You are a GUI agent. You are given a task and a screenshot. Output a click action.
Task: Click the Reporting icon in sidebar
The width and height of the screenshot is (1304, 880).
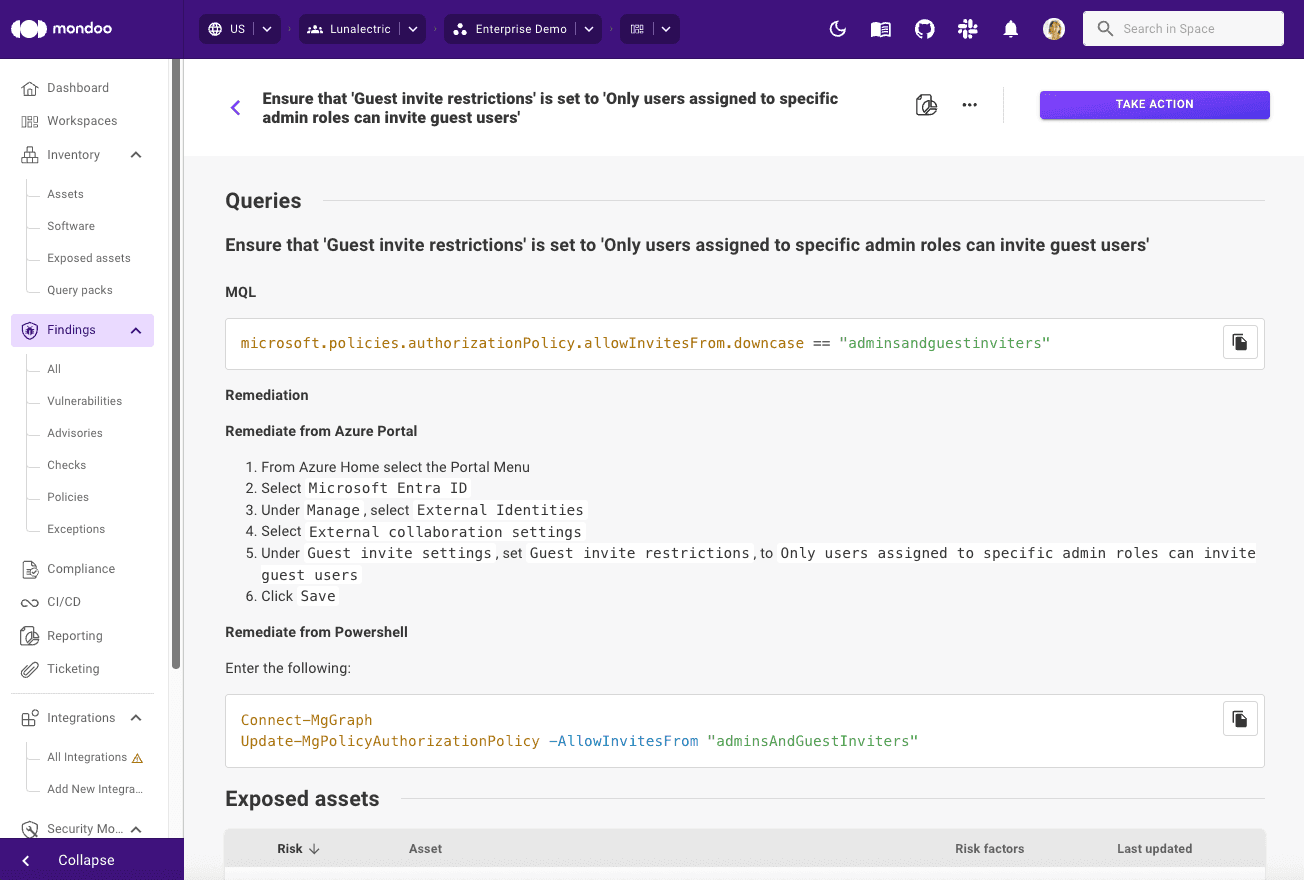point(29,636)
